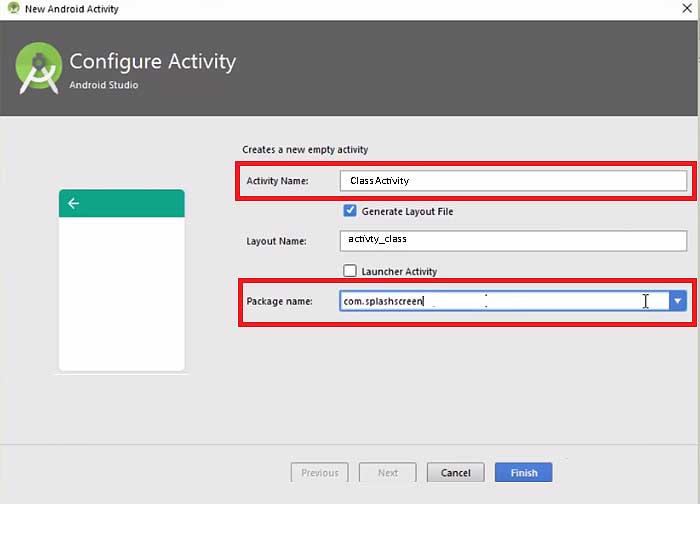This screenshot has width=700, height=545.
Task: Click the disabled Previous button
Action: point(320,472)
